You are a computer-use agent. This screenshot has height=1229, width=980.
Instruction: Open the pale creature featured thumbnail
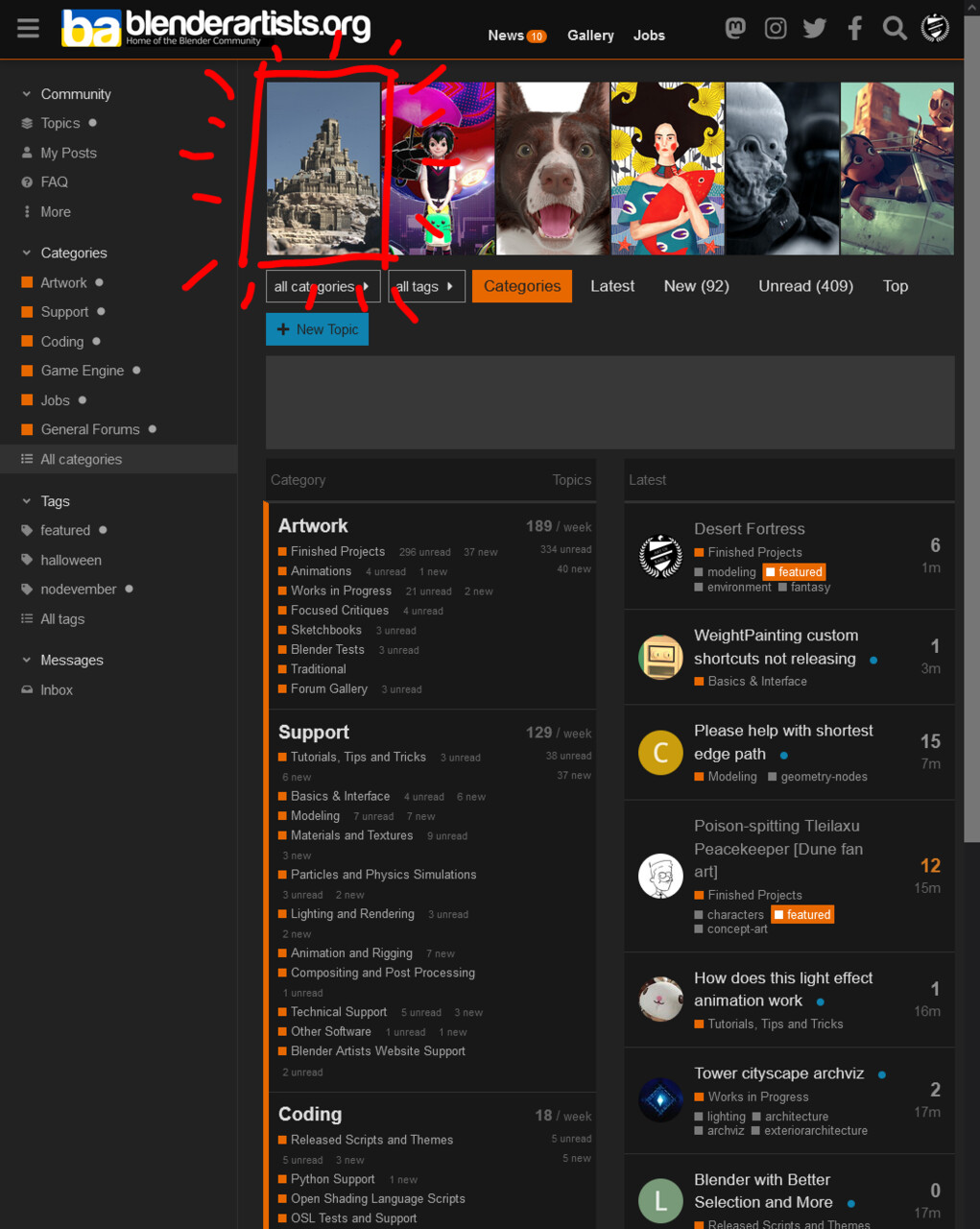tap(782, 168)
